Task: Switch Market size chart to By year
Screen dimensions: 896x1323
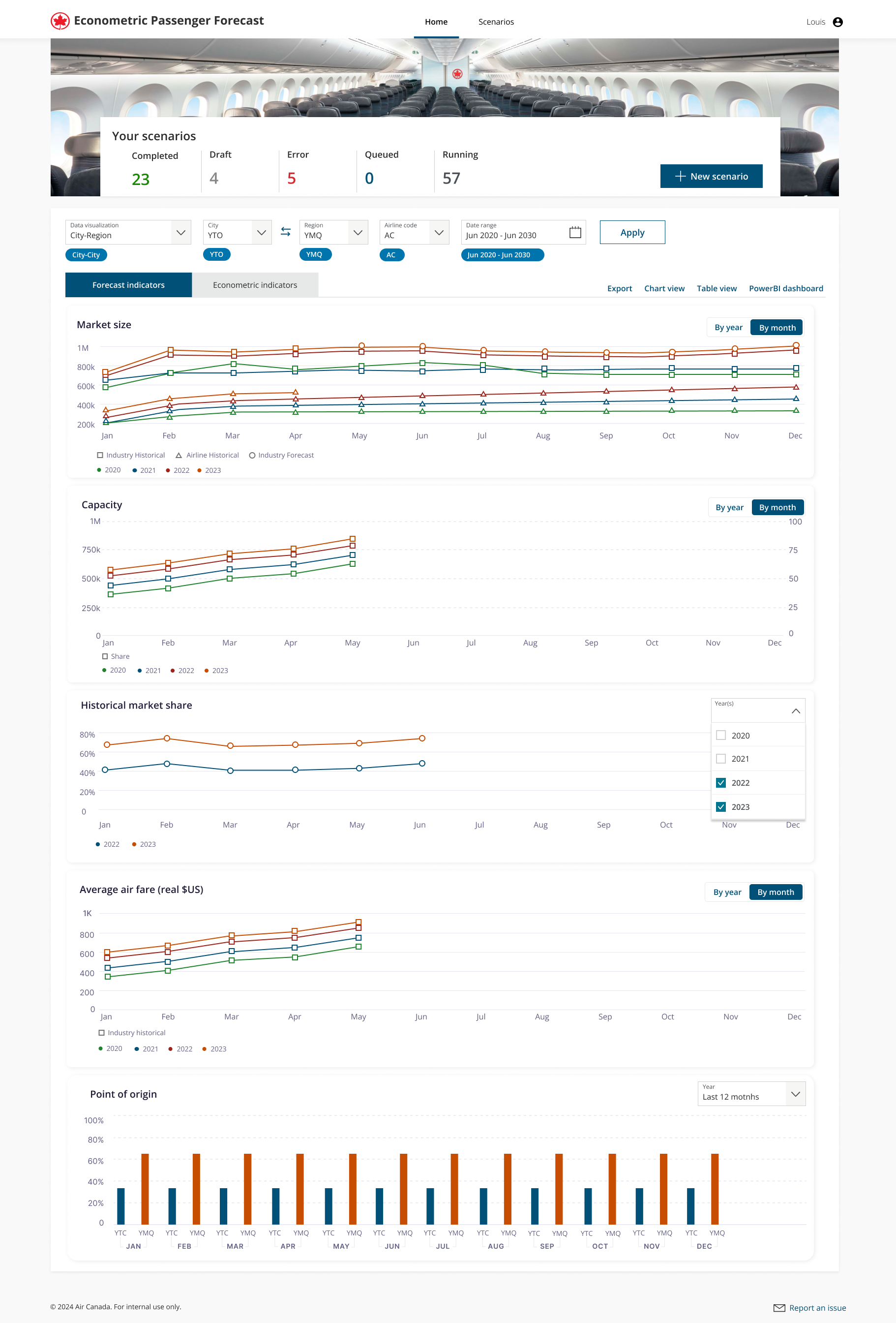Action: 728,327
